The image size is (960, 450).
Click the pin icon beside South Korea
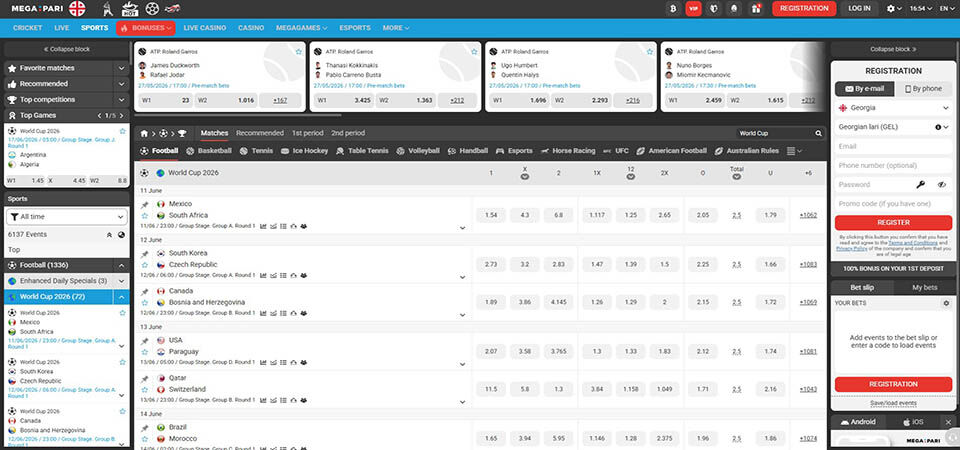click(x=145, y=254)
